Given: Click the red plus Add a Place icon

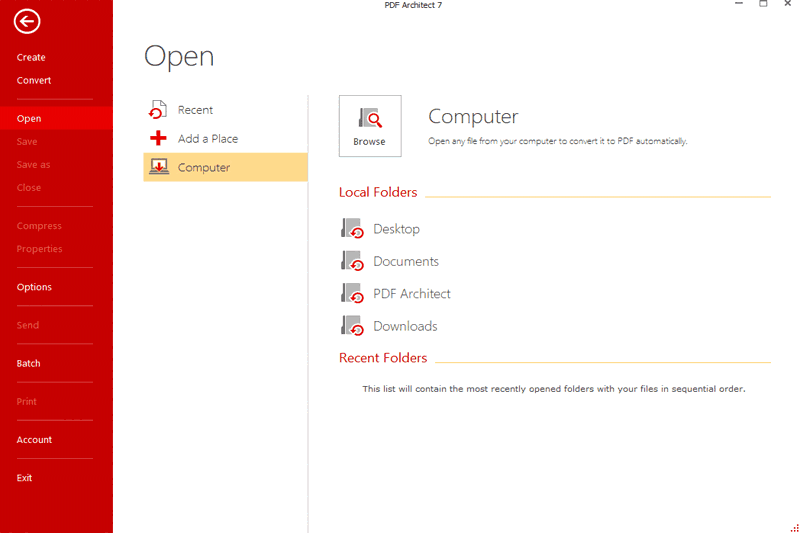Looking at the screenshot, I should click(158, 139).
